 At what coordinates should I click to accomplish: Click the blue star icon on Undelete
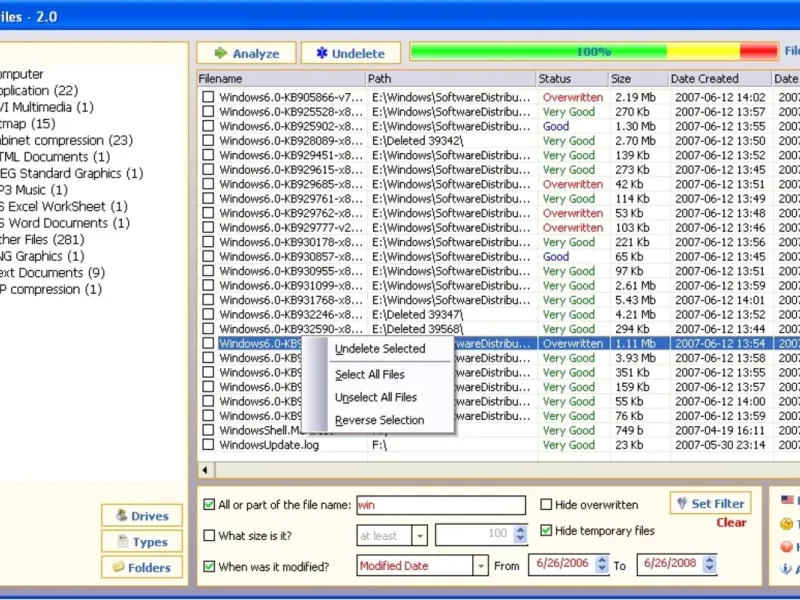tap(321, 53)
